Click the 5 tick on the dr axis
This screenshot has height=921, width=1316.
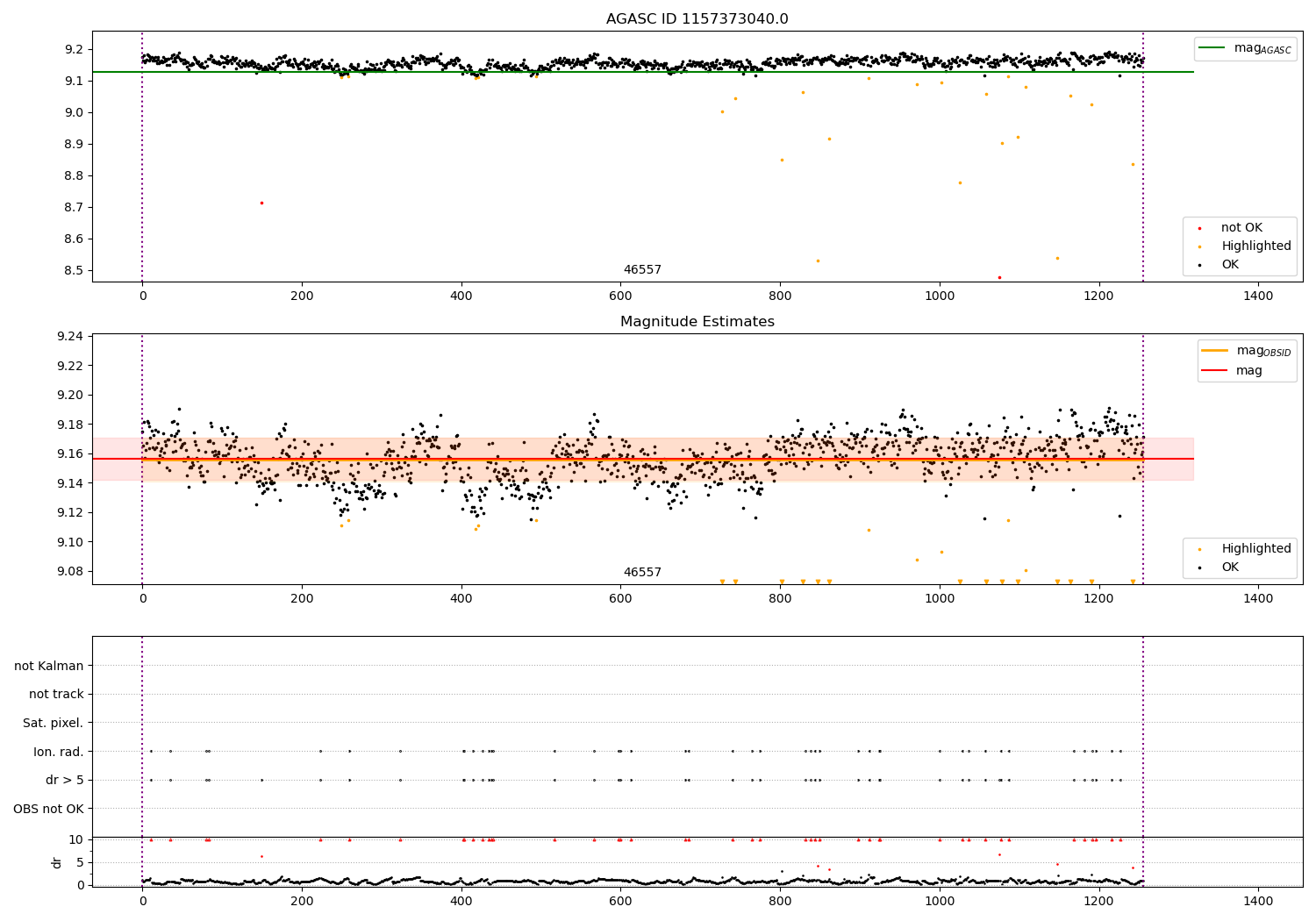click(80, 862)
